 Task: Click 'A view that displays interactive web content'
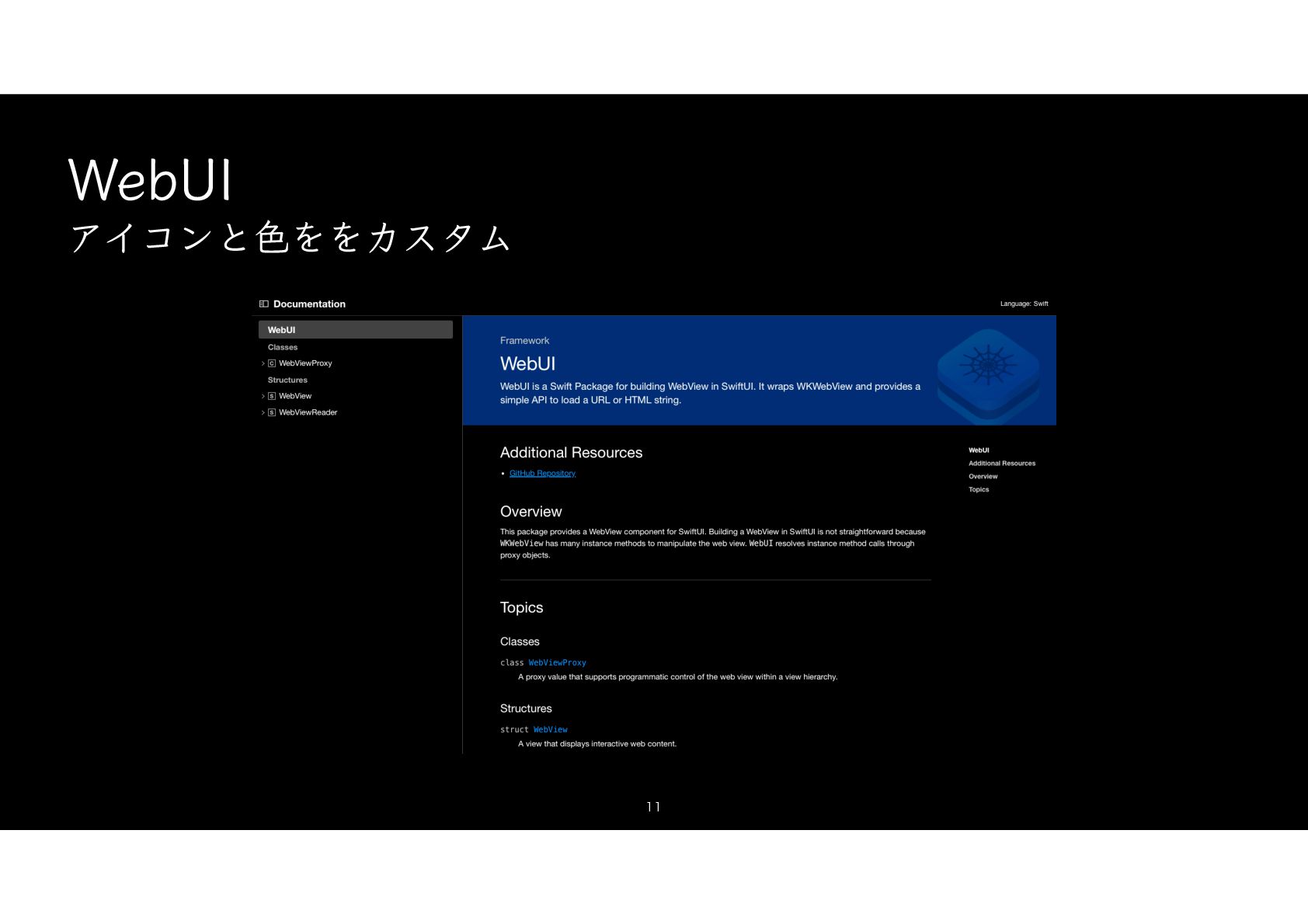[597, 744]
